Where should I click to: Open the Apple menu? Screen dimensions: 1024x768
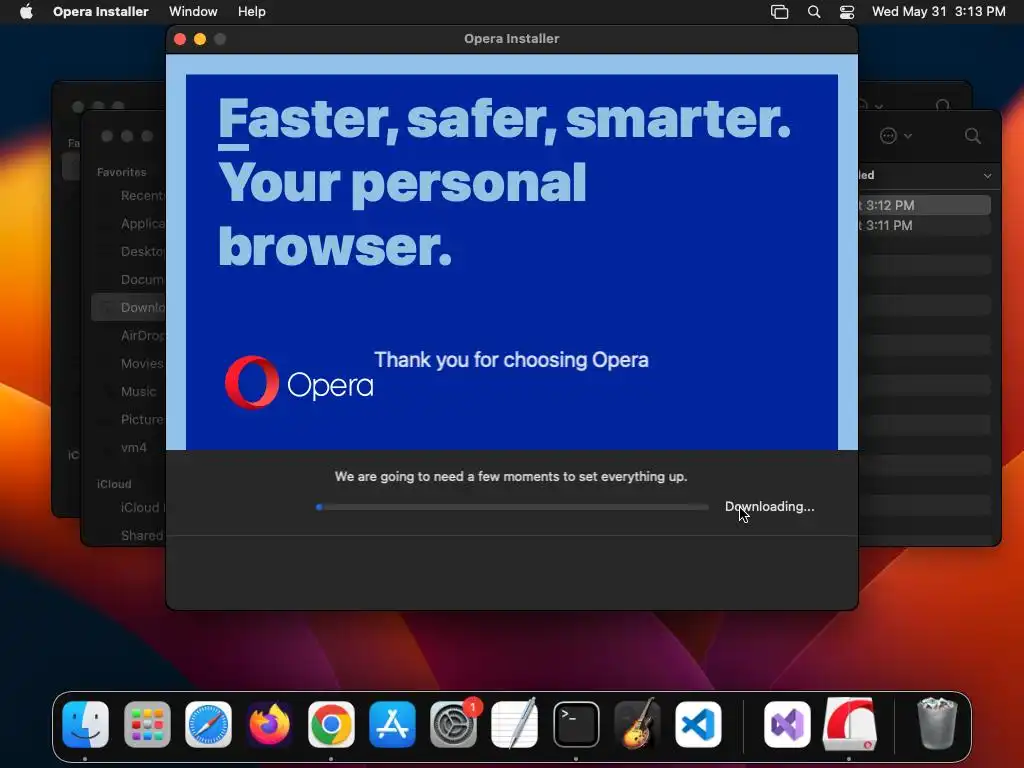[26, 12]
